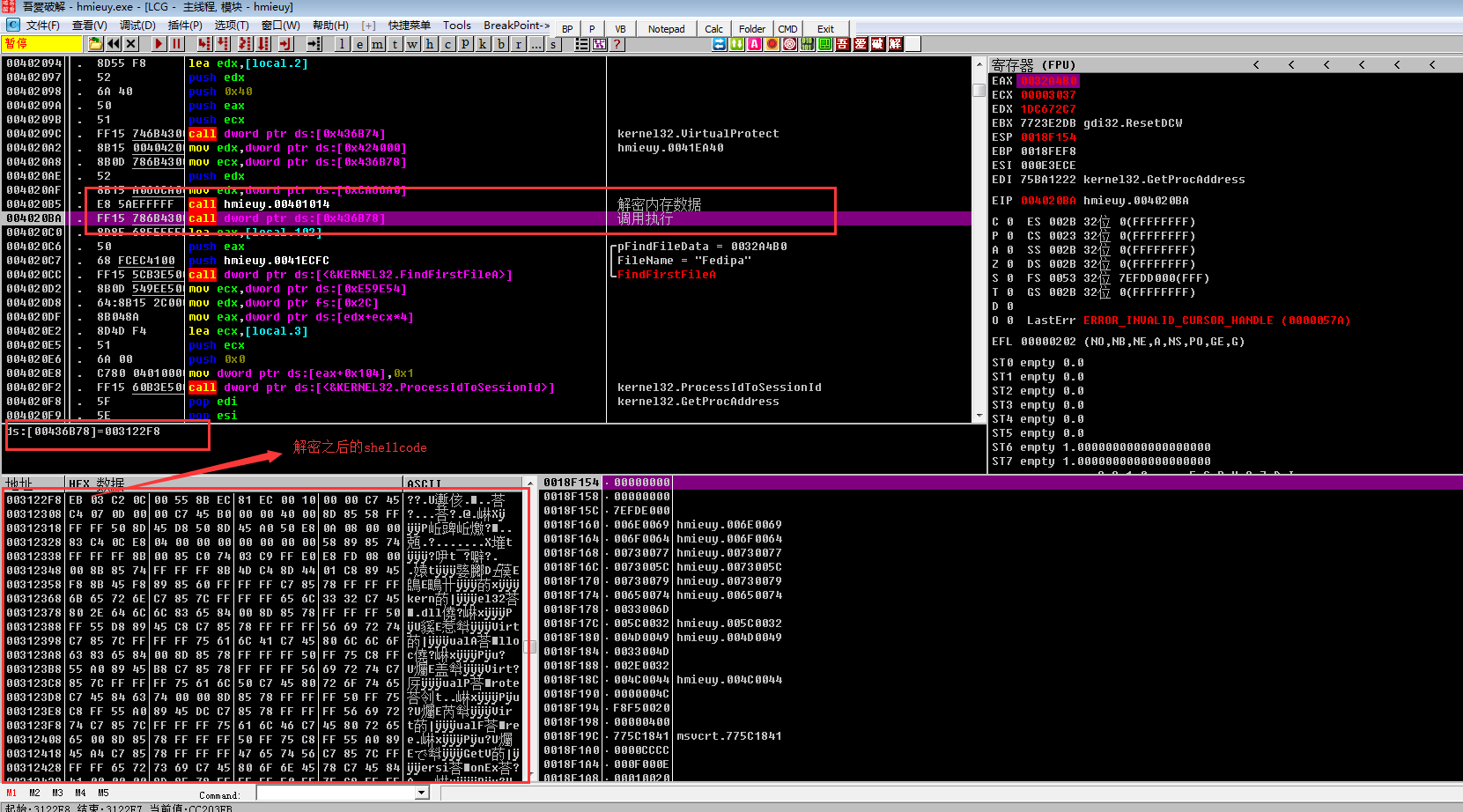Image resolution: width=1463 pixels, height=812 pixels.
Task: Show source via the 's' toolbar button
Action: pos(553,44)
